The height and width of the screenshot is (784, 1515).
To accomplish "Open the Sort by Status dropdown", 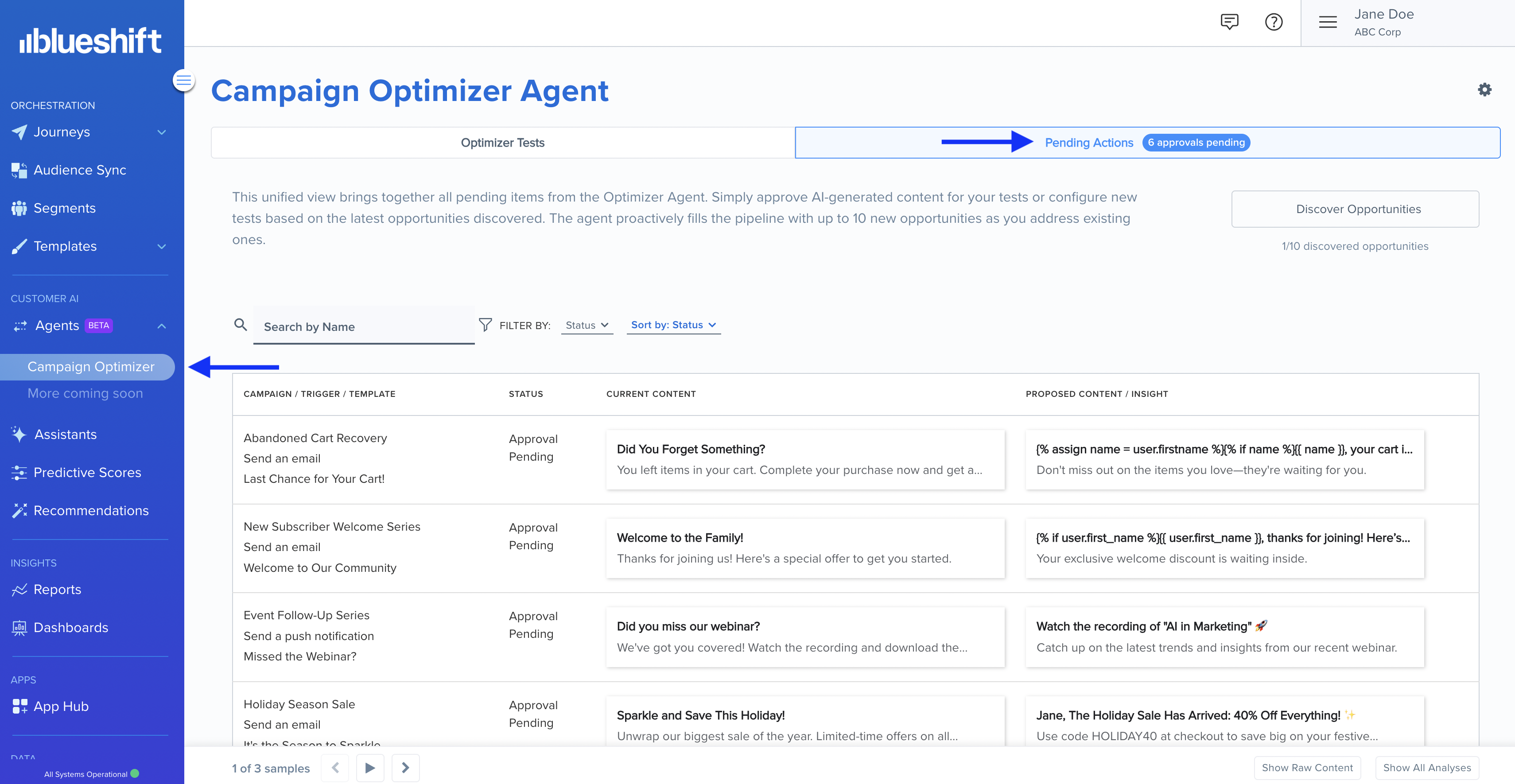I will coord(673,325).
